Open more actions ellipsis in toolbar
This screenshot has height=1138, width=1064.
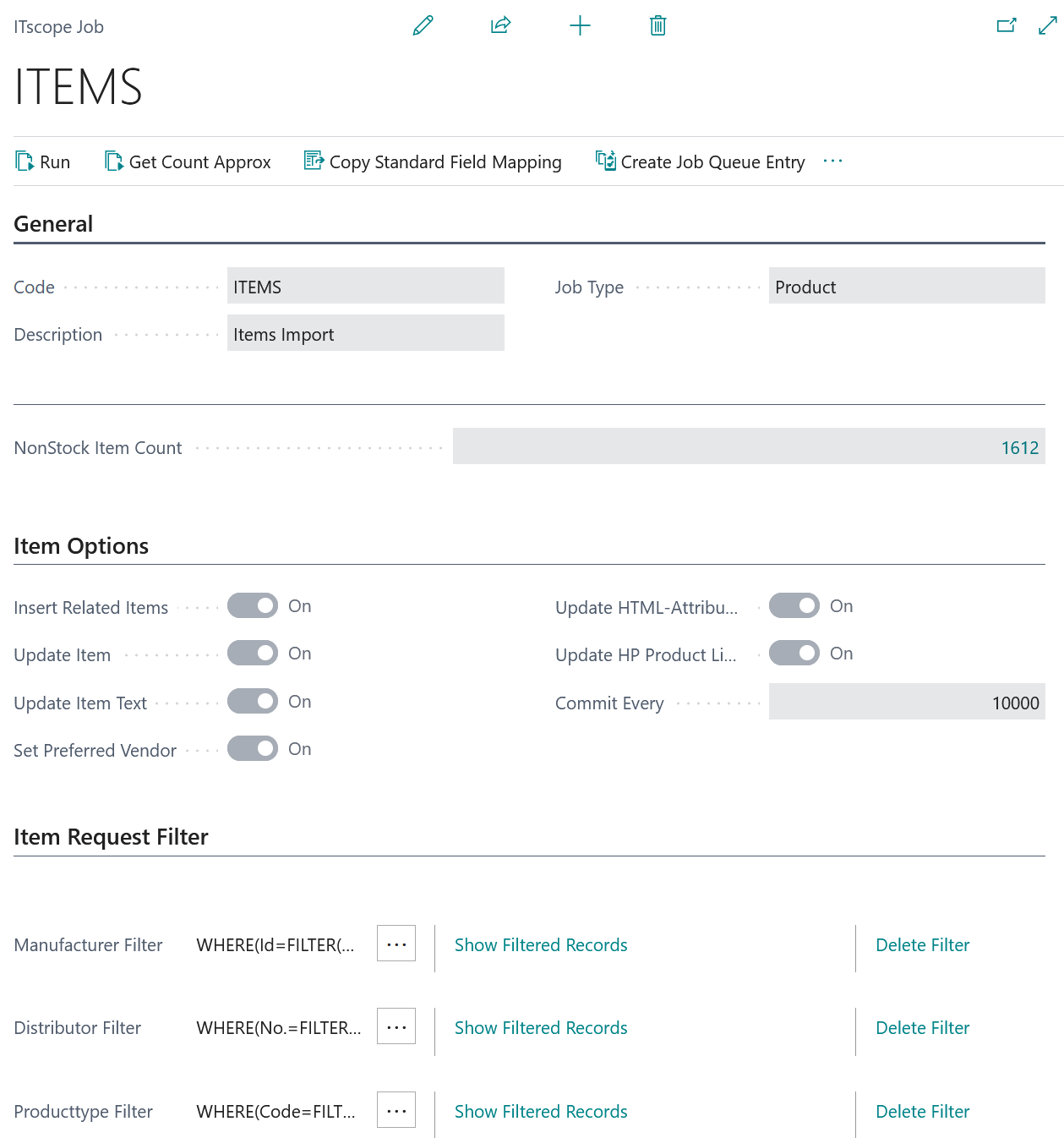[x=832, y=161]
